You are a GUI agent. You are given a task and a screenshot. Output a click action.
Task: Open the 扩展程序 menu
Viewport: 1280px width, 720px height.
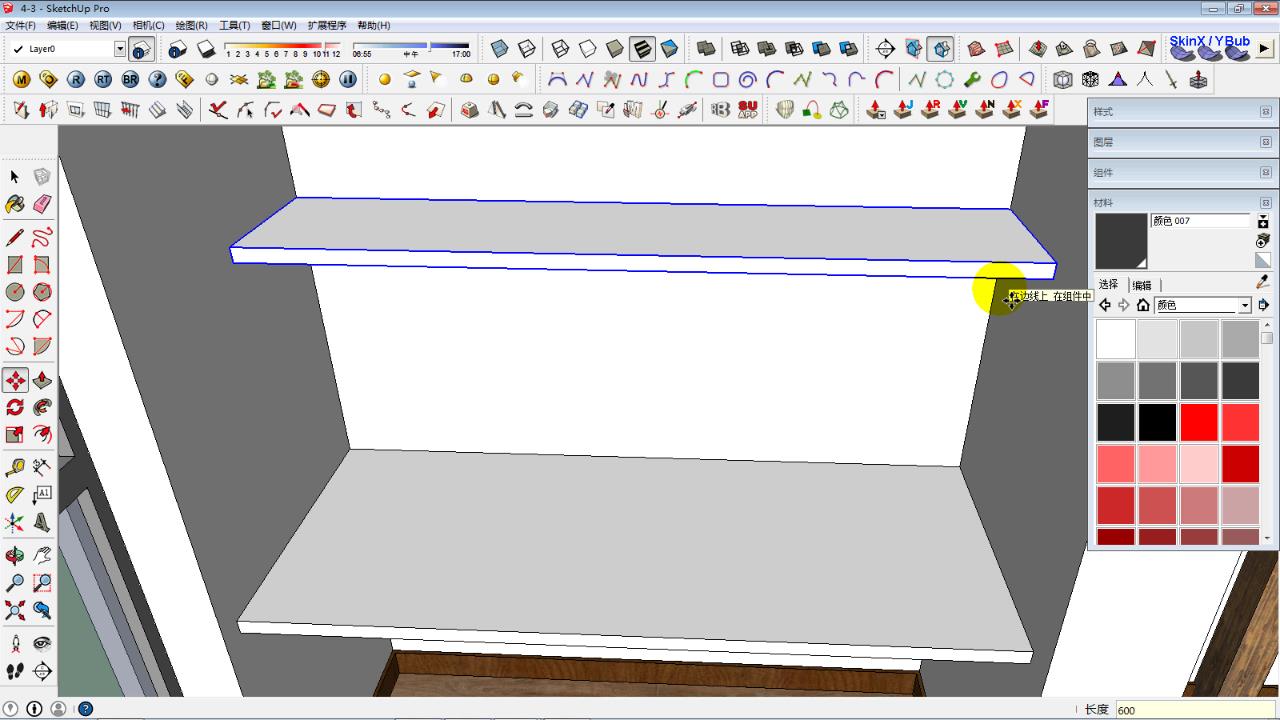(x=327, y=25)
